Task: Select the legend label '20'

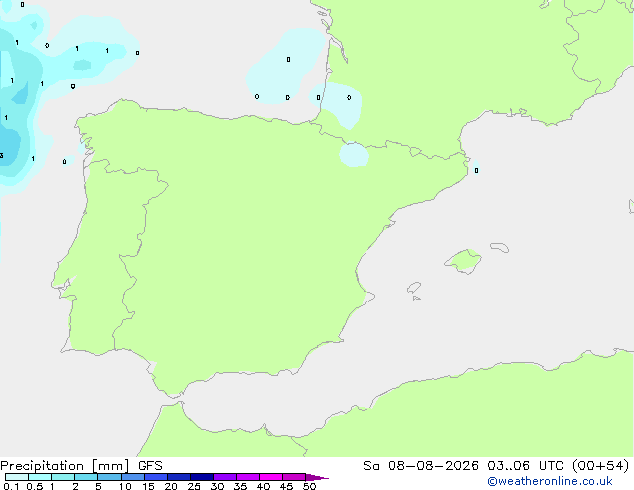Action: click(171, 486)
